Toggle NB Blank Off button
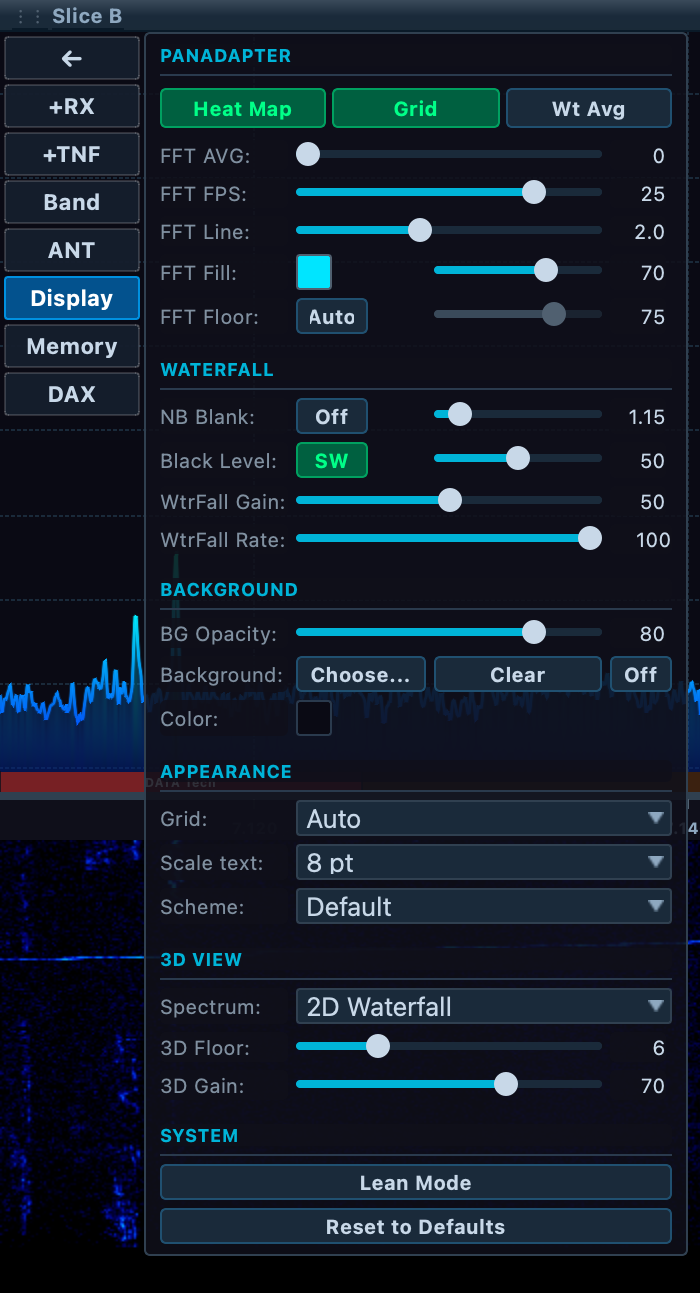The height and width of the screenshot is (1293, 700). pos(332,416)
